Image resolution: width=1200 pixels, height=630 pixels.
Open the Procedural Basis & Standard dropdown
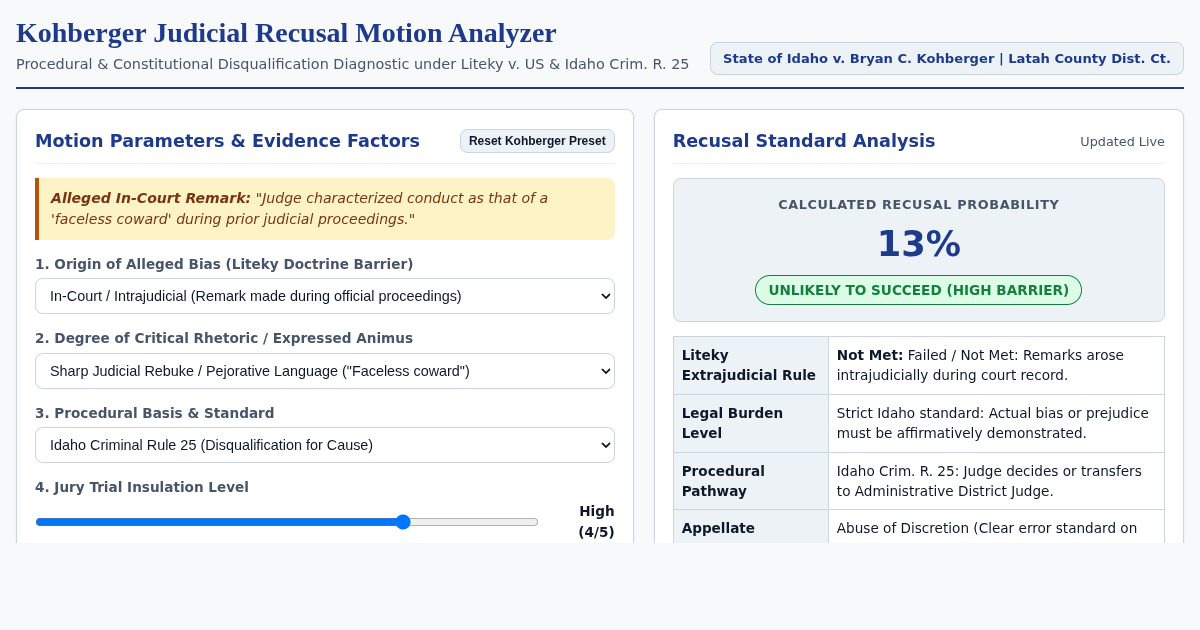click(x=325, y=445)
